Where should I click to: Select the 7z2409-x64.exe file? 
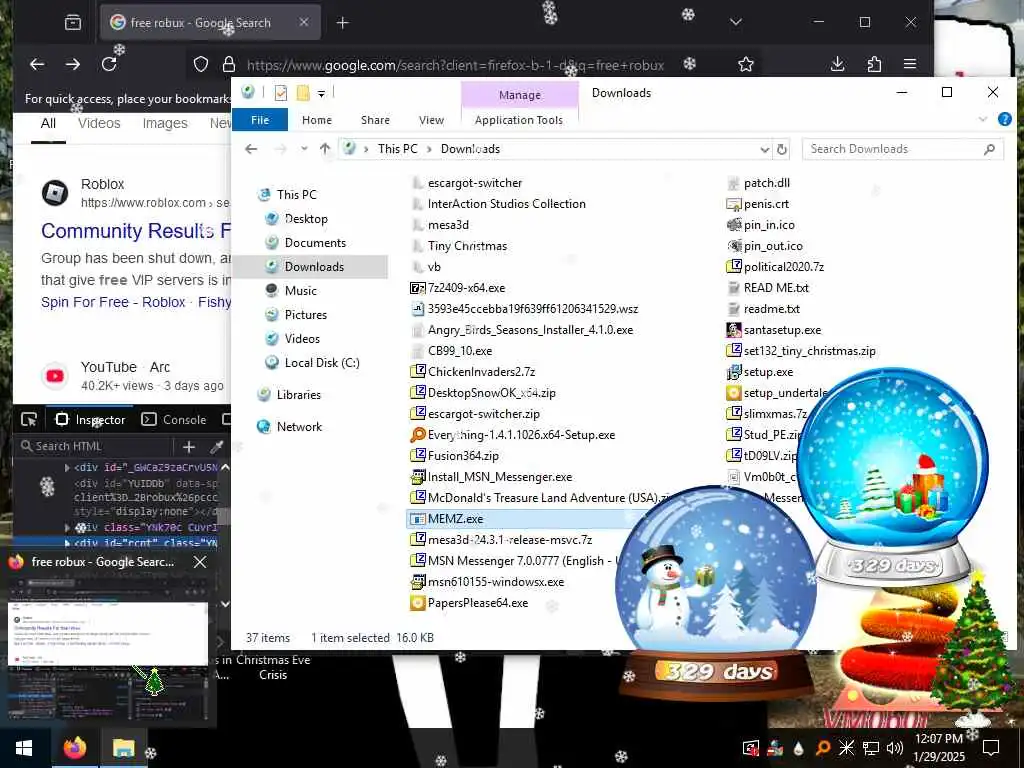point(466,288)
